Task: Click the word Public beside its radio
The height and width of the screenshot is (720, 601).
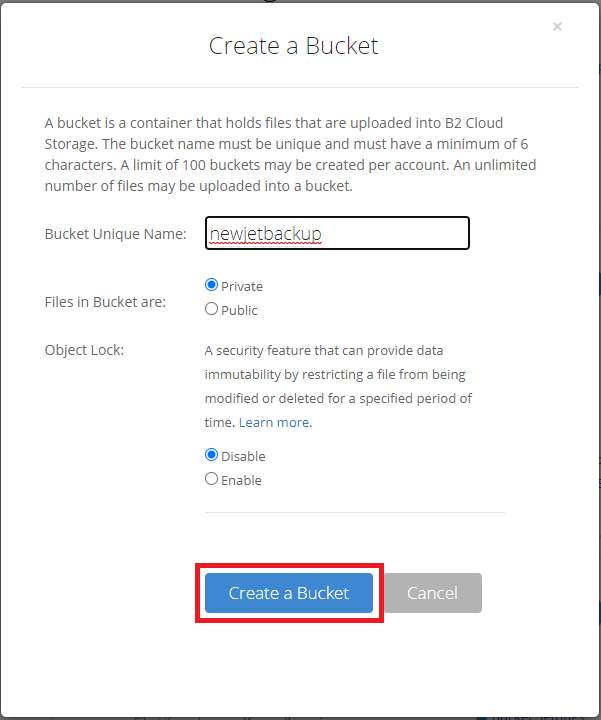Action: [x=239, y=310]
